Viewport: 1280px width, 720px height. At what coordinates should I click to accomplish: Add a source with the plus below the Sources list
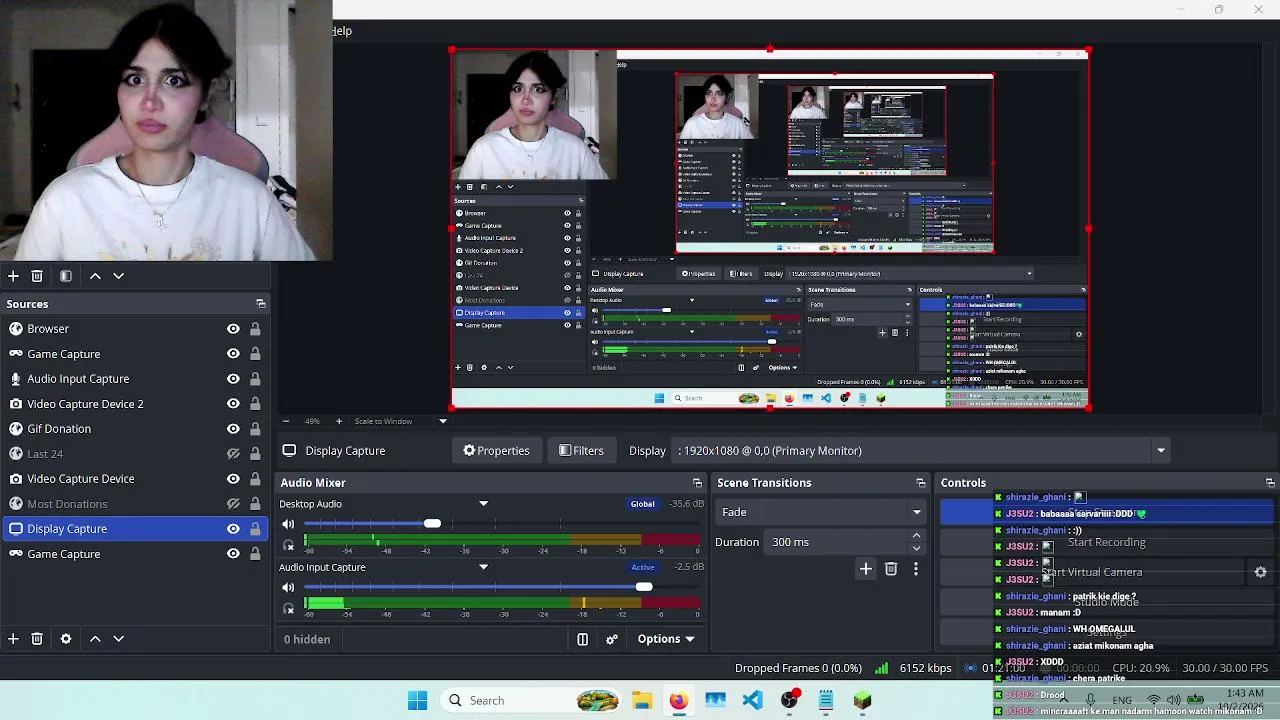point(13,639)
